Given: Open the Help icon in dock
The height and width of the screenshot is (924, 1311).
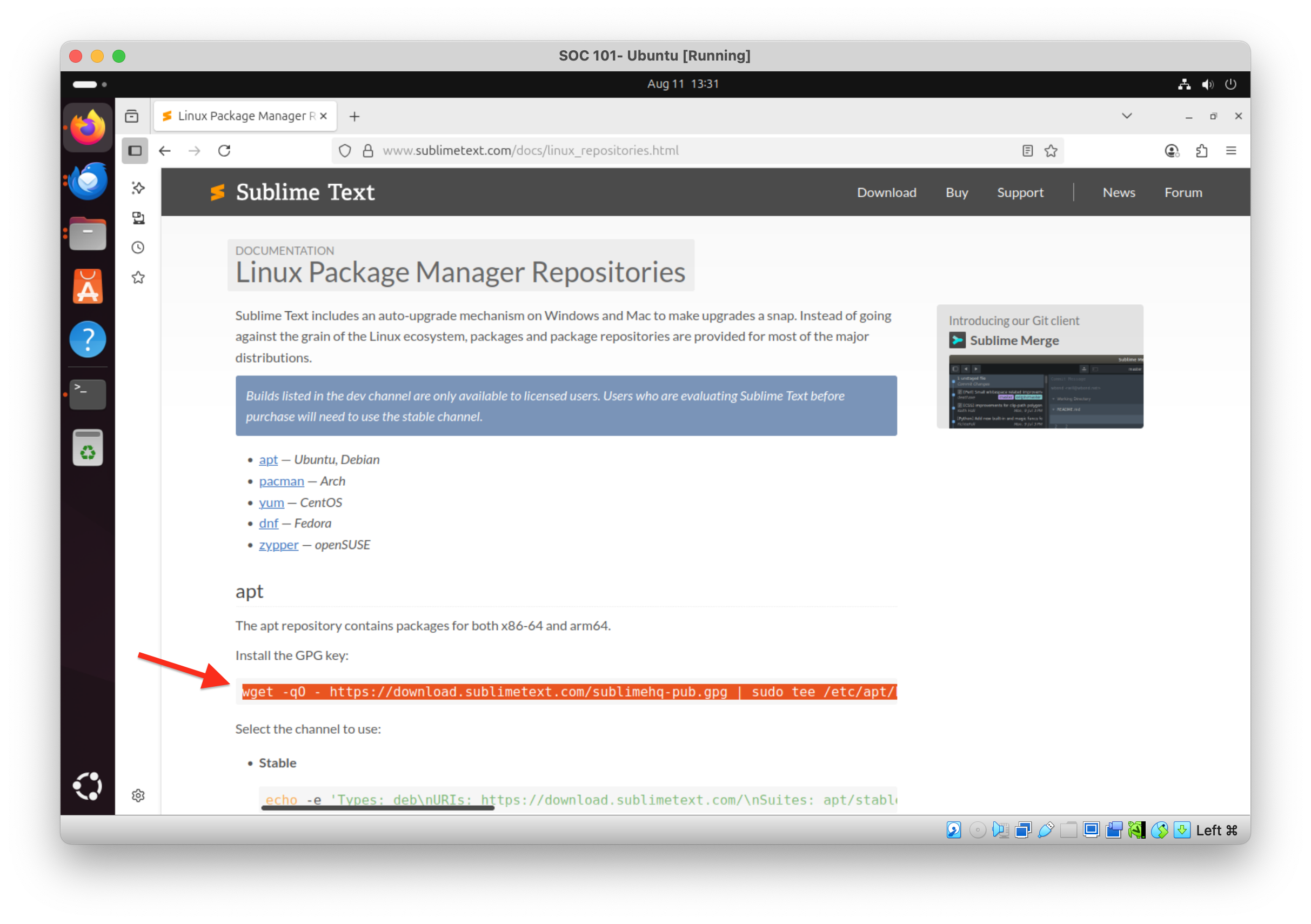Looking at the screenshot, I should [88, 340].
